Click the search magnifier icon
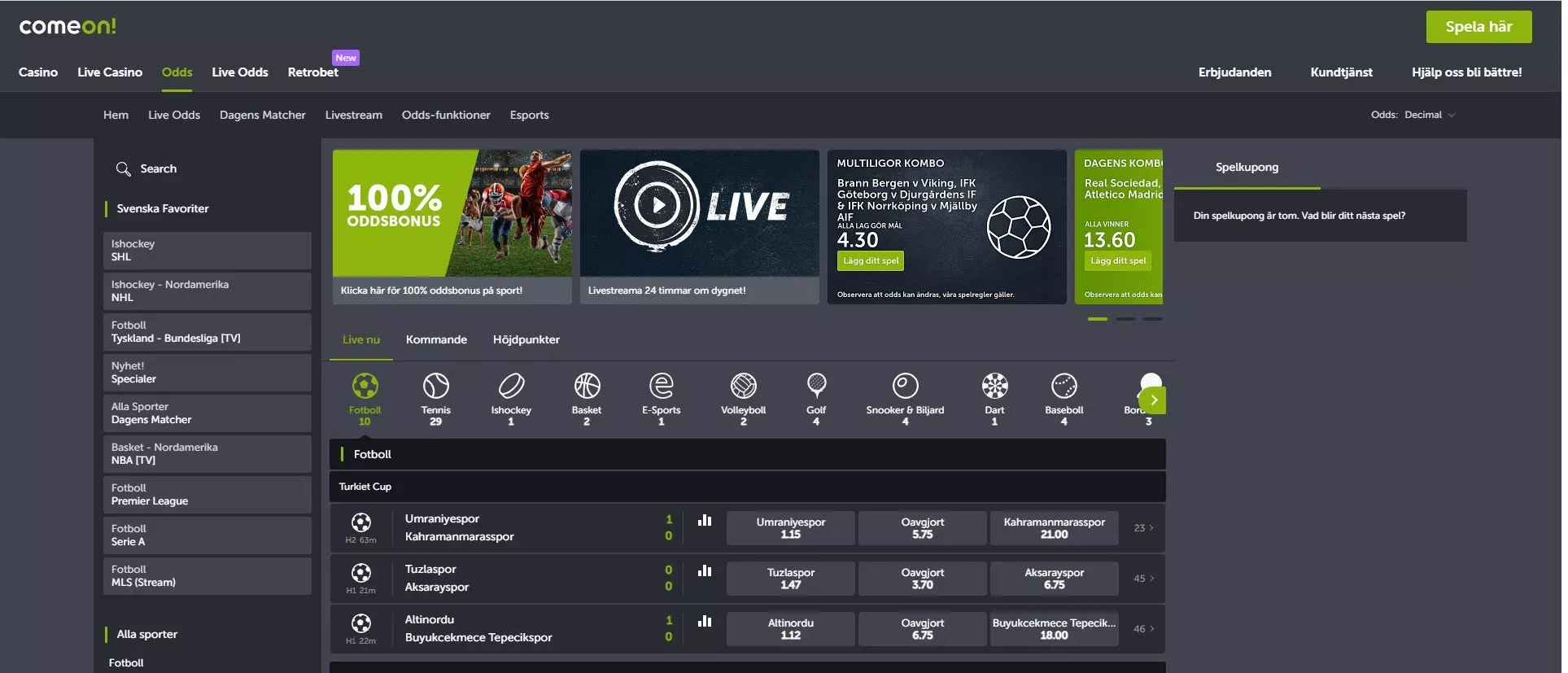This screenshot has height=673, width=1568. [123, 168]
